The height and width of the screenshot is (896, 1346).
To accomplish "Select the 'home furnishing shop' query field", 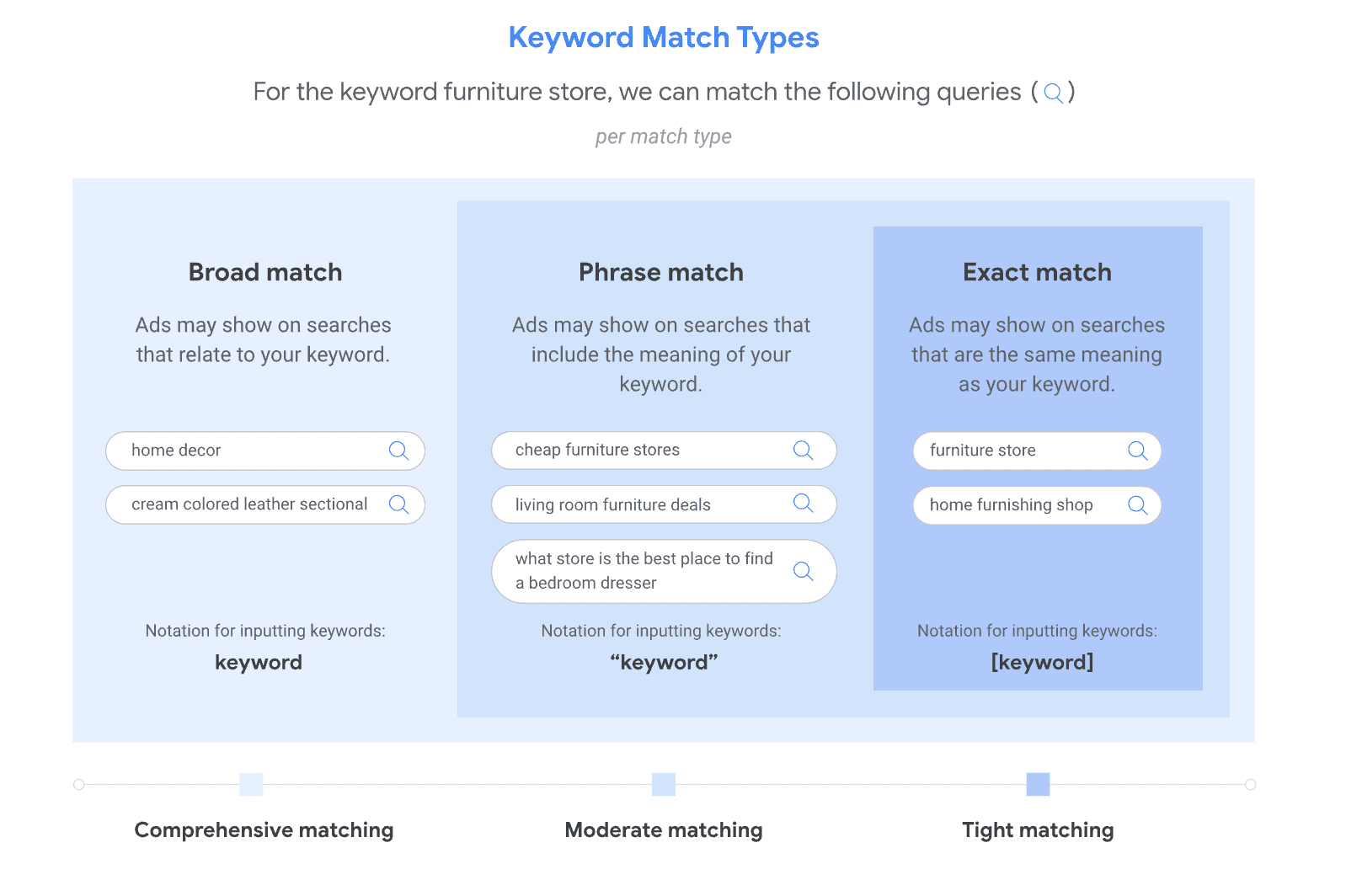I will coord(1019,505).
